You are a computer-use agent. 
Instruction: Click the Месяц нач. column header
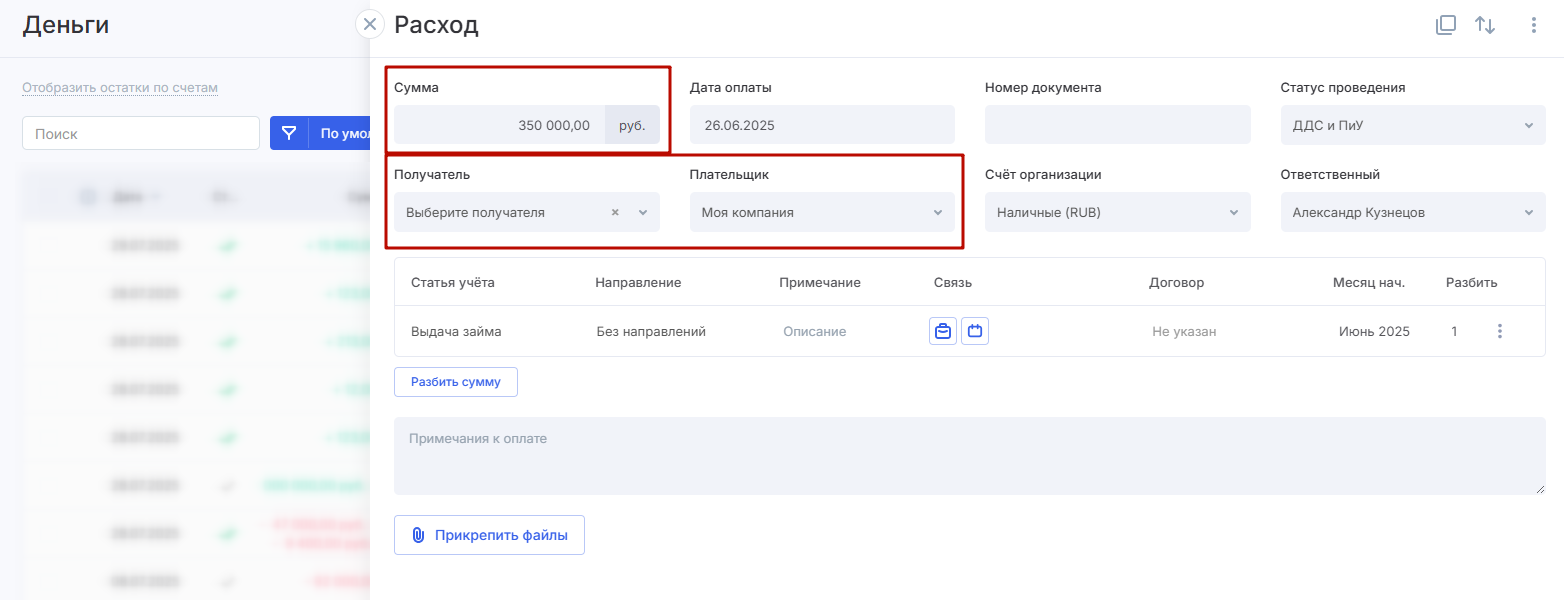click(1369, 282)
